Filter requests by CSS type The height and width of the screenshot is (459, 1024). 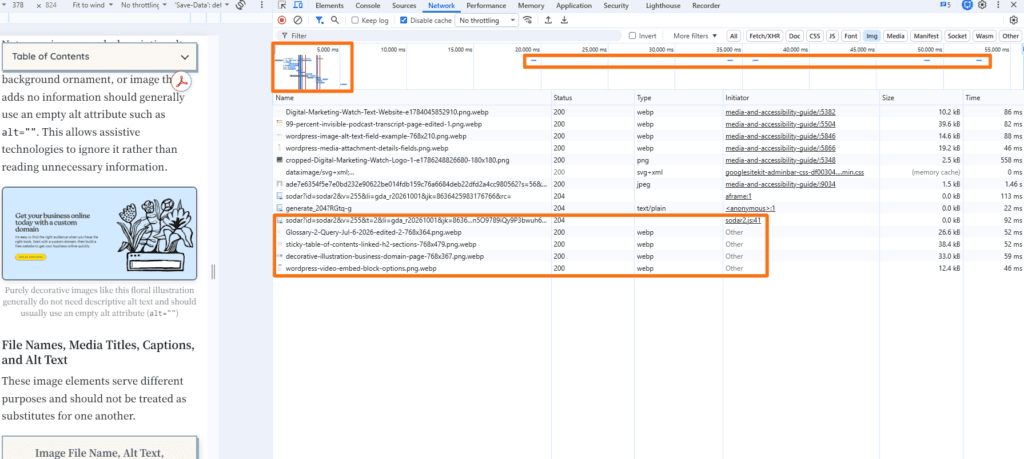(814, 36)
